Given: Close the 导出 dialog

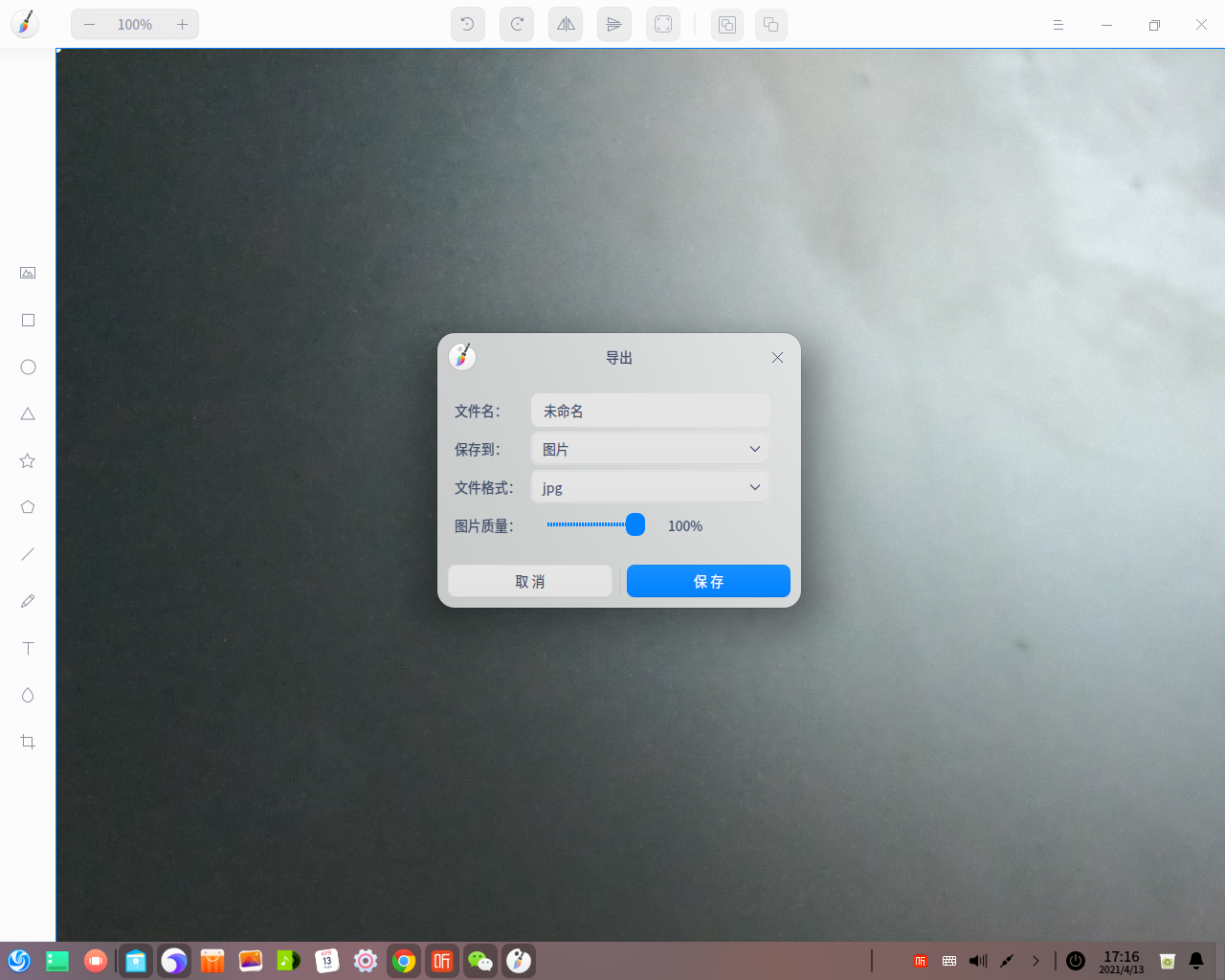Looking at the screenshot, I should tap(777, 357).
